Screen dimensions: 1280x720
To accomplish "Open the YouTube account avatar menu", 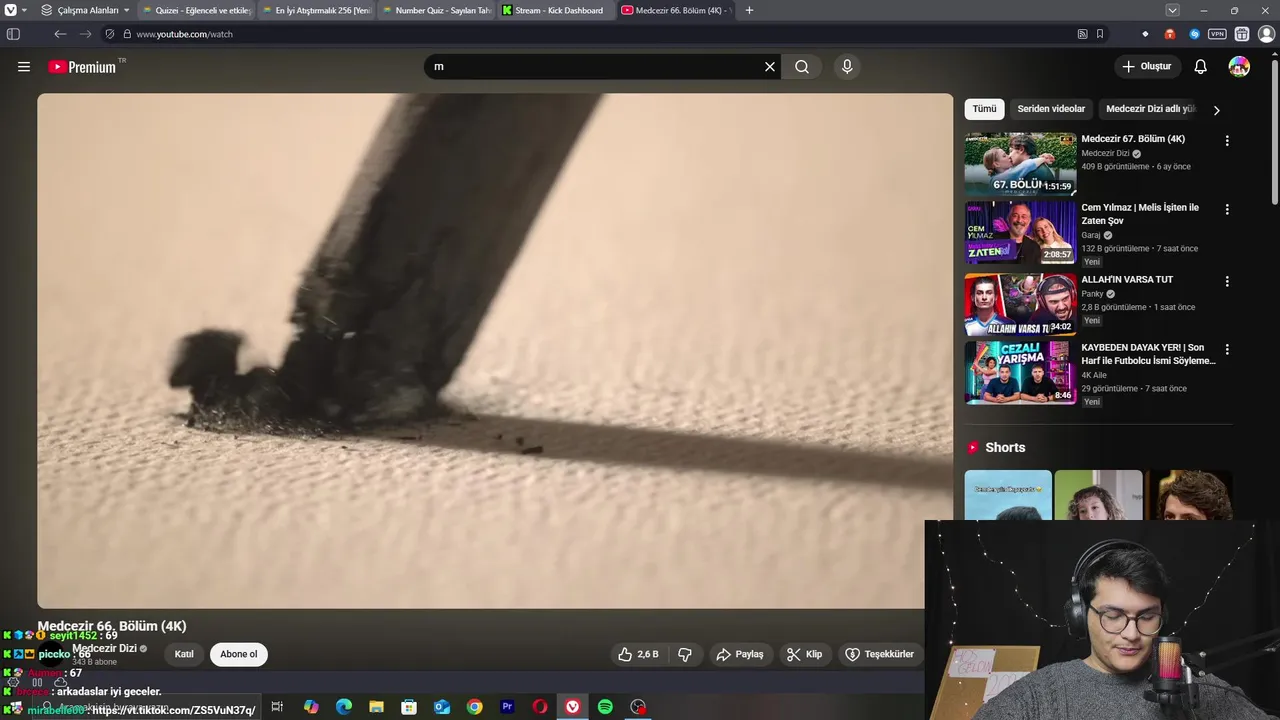I will click(1239, 67).
